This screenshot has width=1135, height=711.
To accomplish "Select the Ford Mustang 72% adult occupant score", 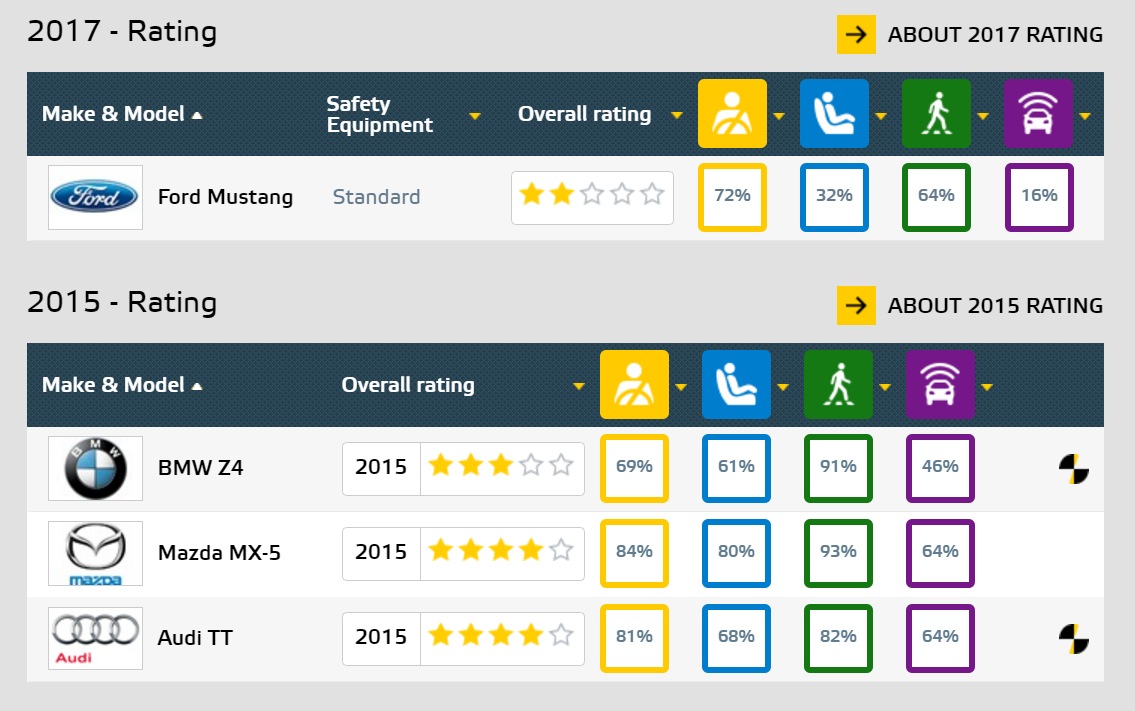I will pos(732,197).
